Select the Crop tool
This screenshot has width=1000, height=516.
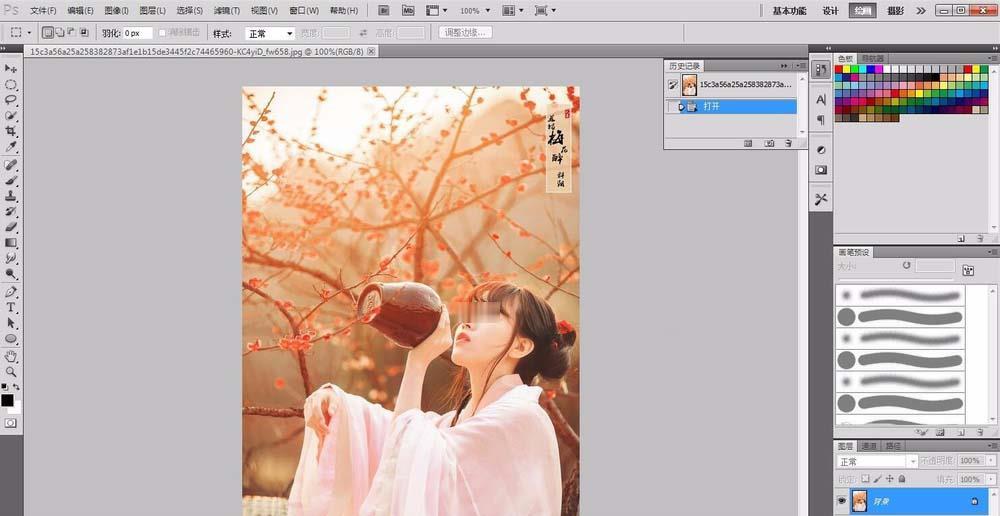[12, 131]
